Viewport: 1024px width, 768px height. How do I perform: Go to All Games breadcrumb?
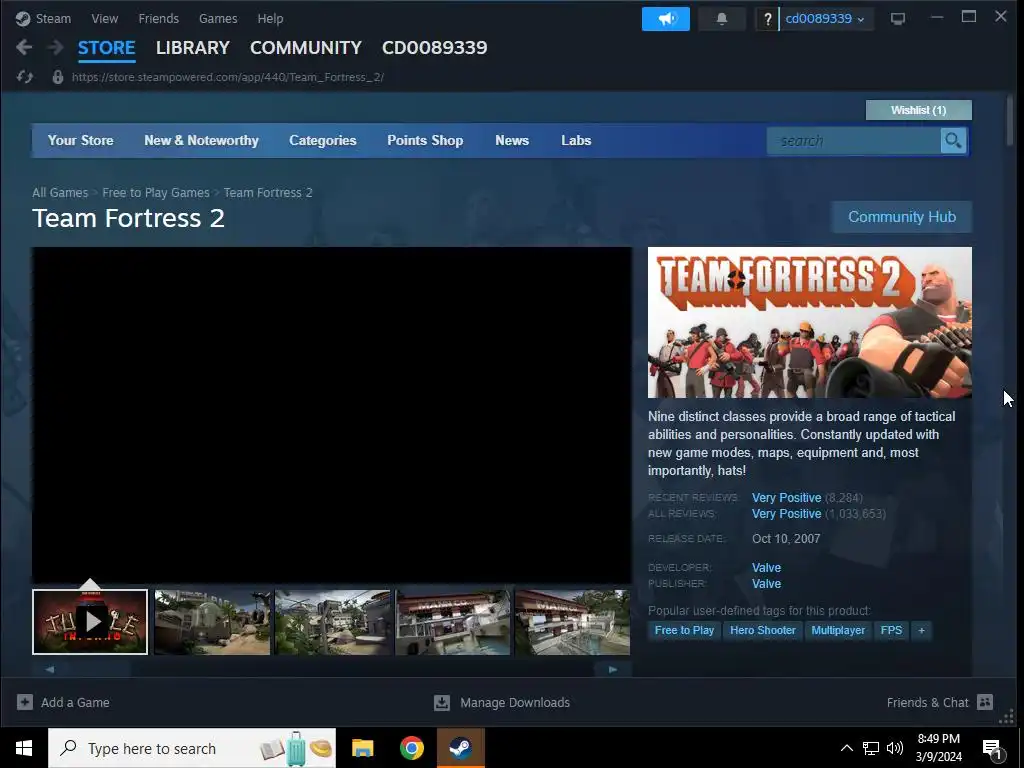(x=60, y=193)
